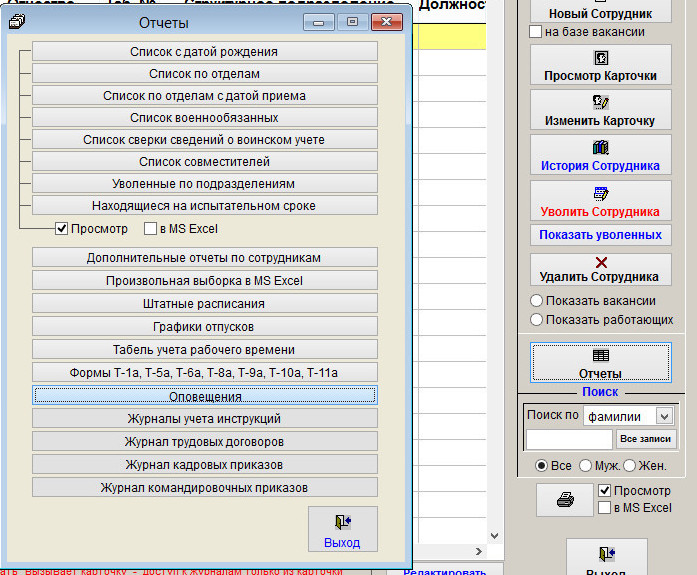Image resolution: width=697 pixels, height=575 pixels.
Task: Click the table's scroll down arrow
Action: click(495, 535)
